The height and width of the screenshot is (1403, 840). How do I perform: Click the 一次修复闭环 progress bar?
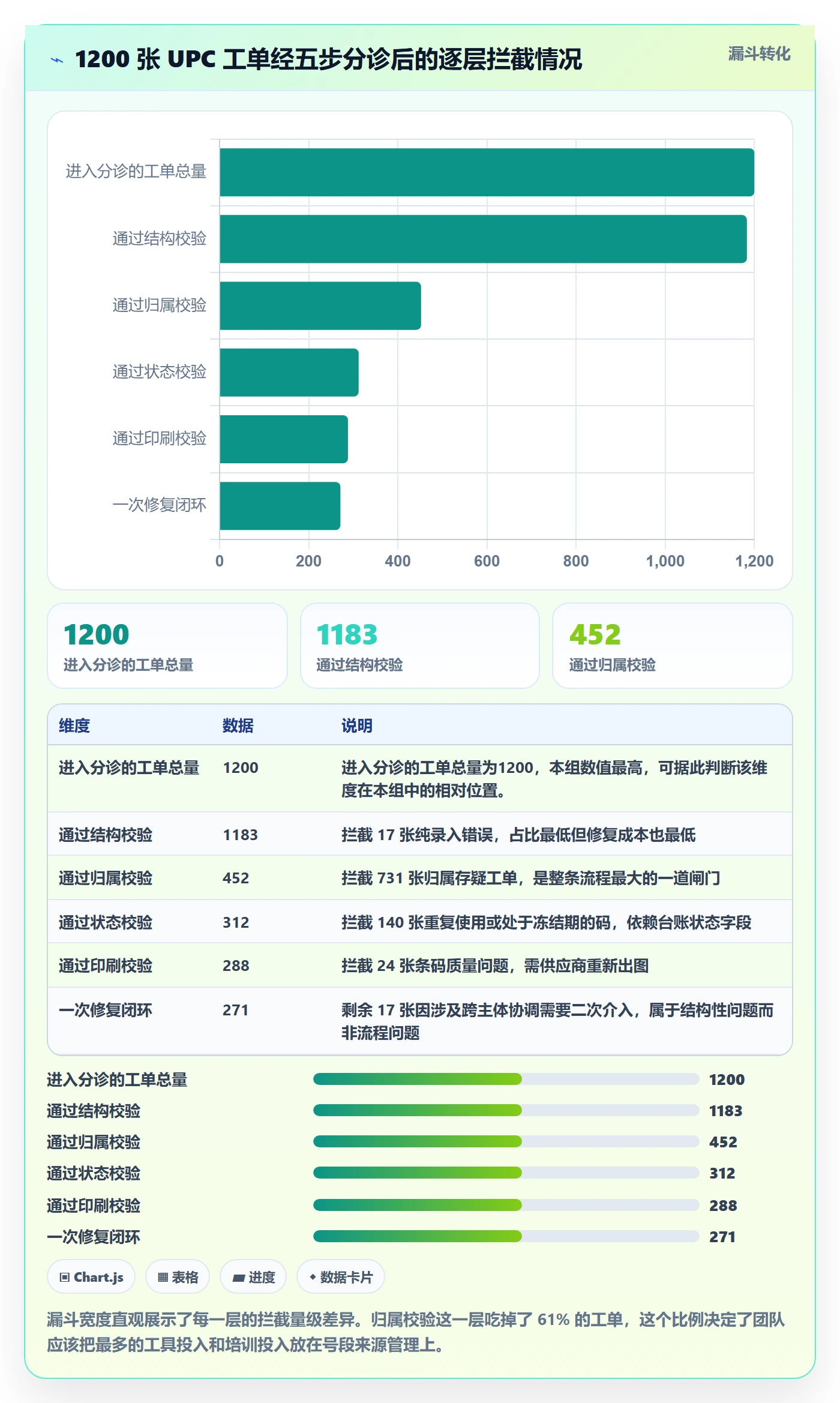tap(506, 1236)
